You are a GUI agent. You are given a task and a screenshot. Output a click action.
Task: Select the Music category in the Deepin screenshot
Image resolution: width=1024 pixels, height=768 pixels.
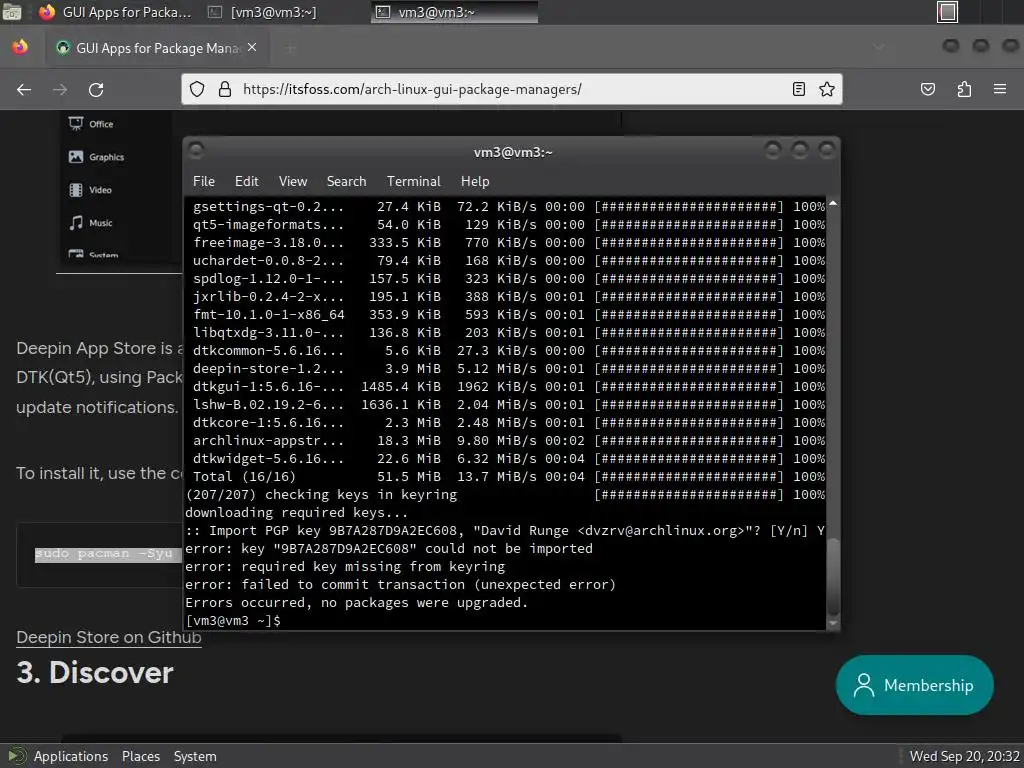(91, 223)
